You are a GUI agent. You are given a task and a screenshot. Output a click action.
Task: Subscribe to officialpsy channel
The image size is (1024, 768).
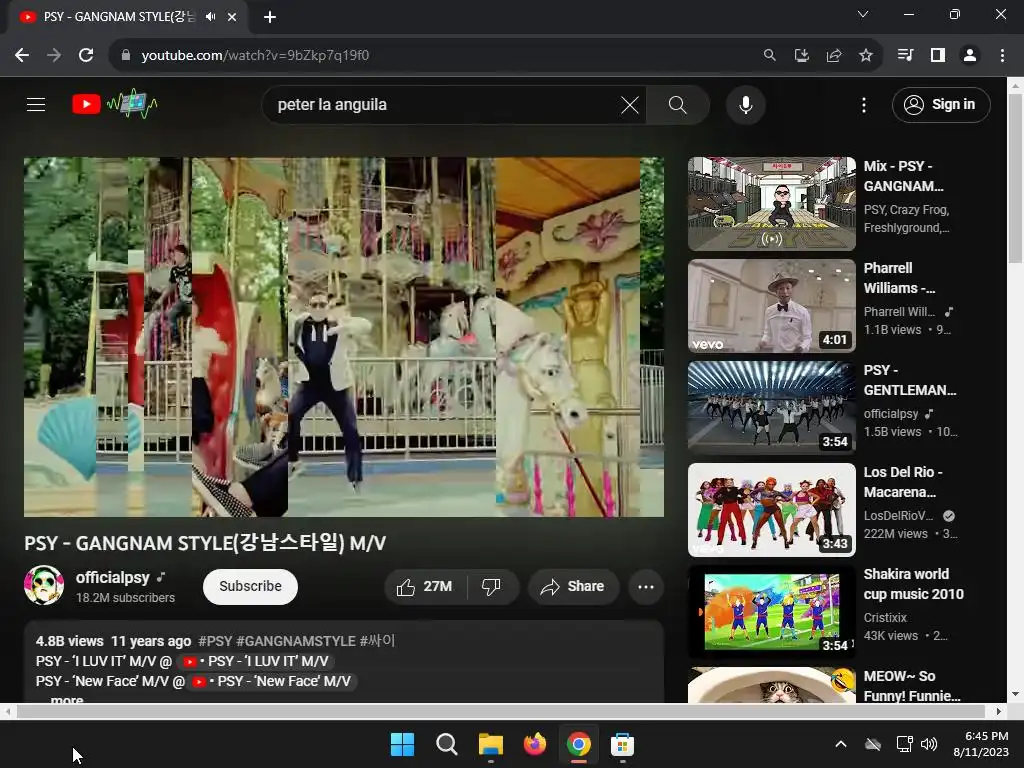click(250, 586)
